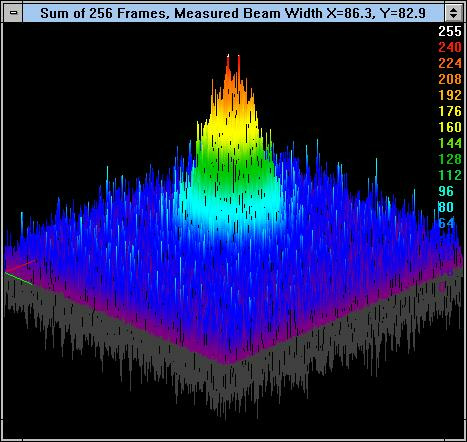467x442 pixels.
Task: Select the green 128 legend value
Action: (x=450, y=159)
